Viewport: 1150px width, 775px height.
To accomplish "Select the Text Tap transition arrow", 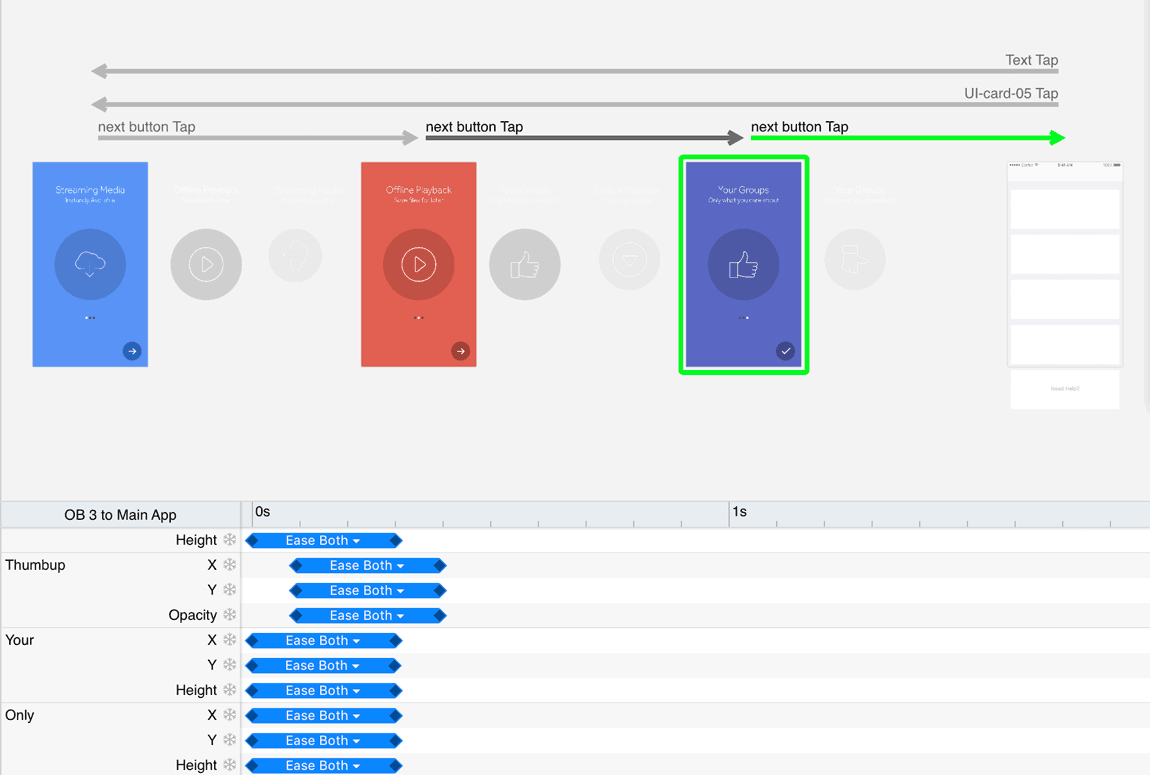I will click(x=575, y=71).
